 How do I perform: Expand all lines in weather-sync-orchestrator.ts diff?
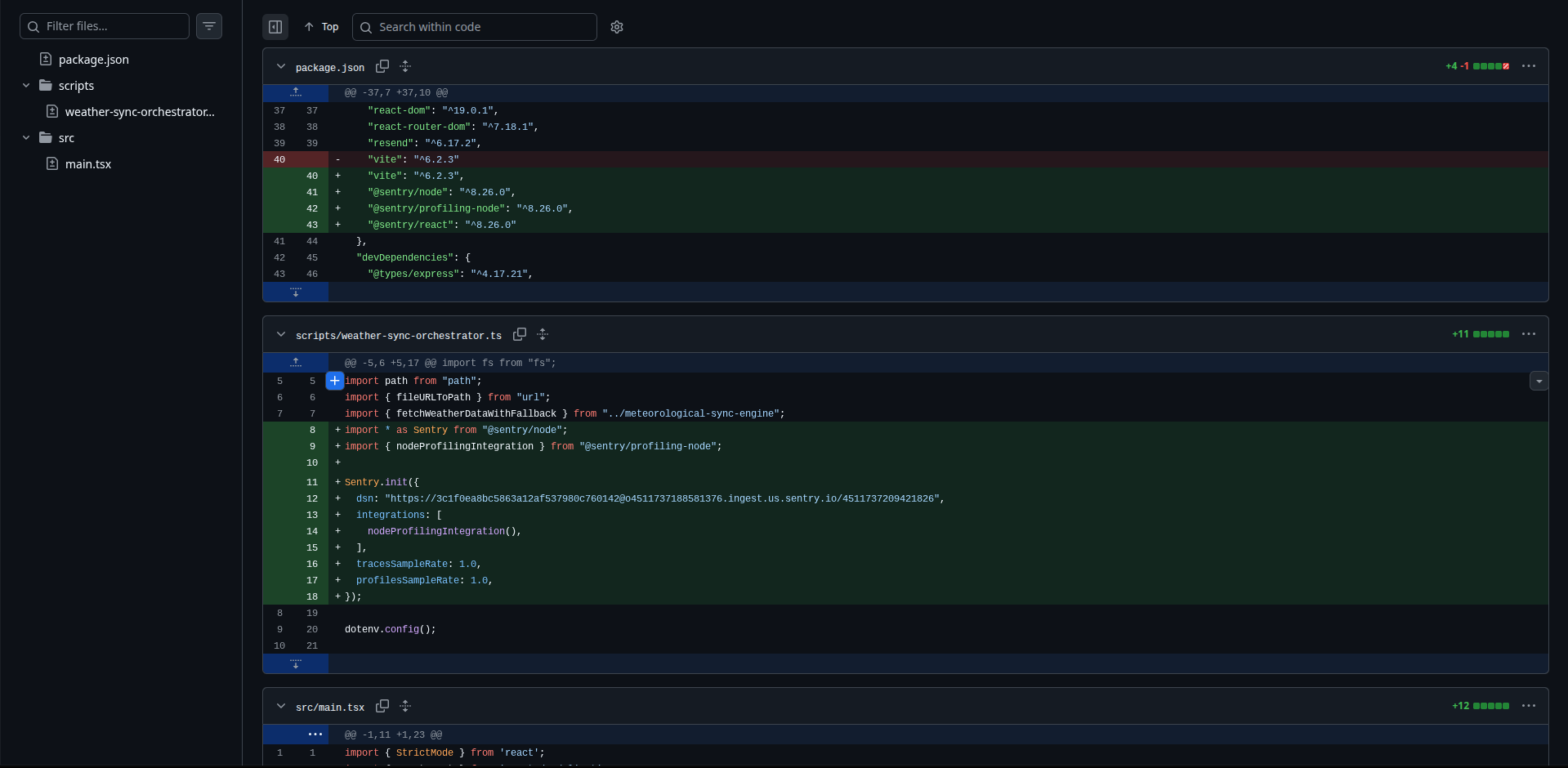(x=543, y=334)
